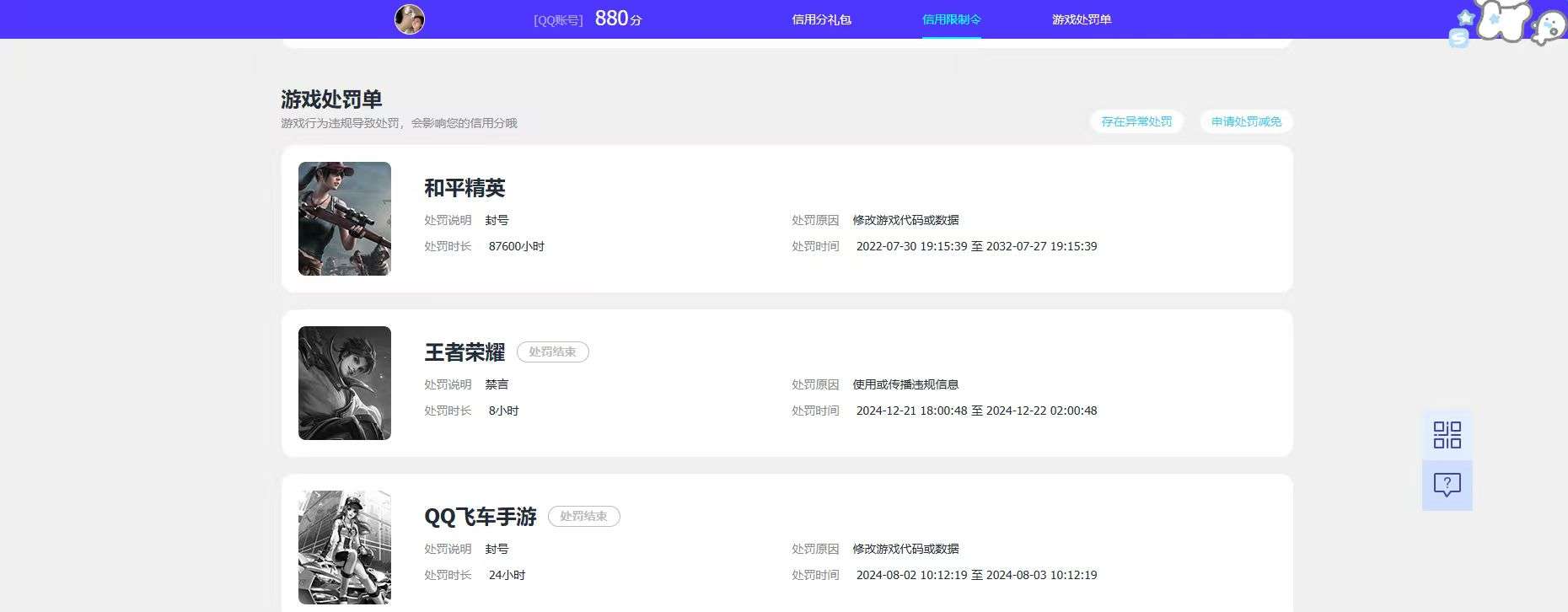The height and width of the screenshot is (612, 1568).
Task: Click the 2022-07-30 19:15:39 penalty time range
Action: 976,246
